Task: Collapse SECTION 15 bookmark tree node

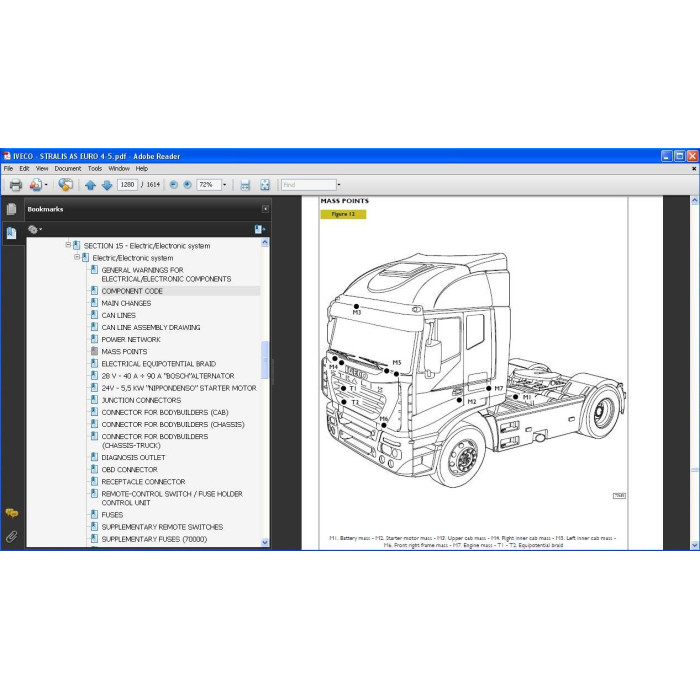Action: (x=68, y=245)
